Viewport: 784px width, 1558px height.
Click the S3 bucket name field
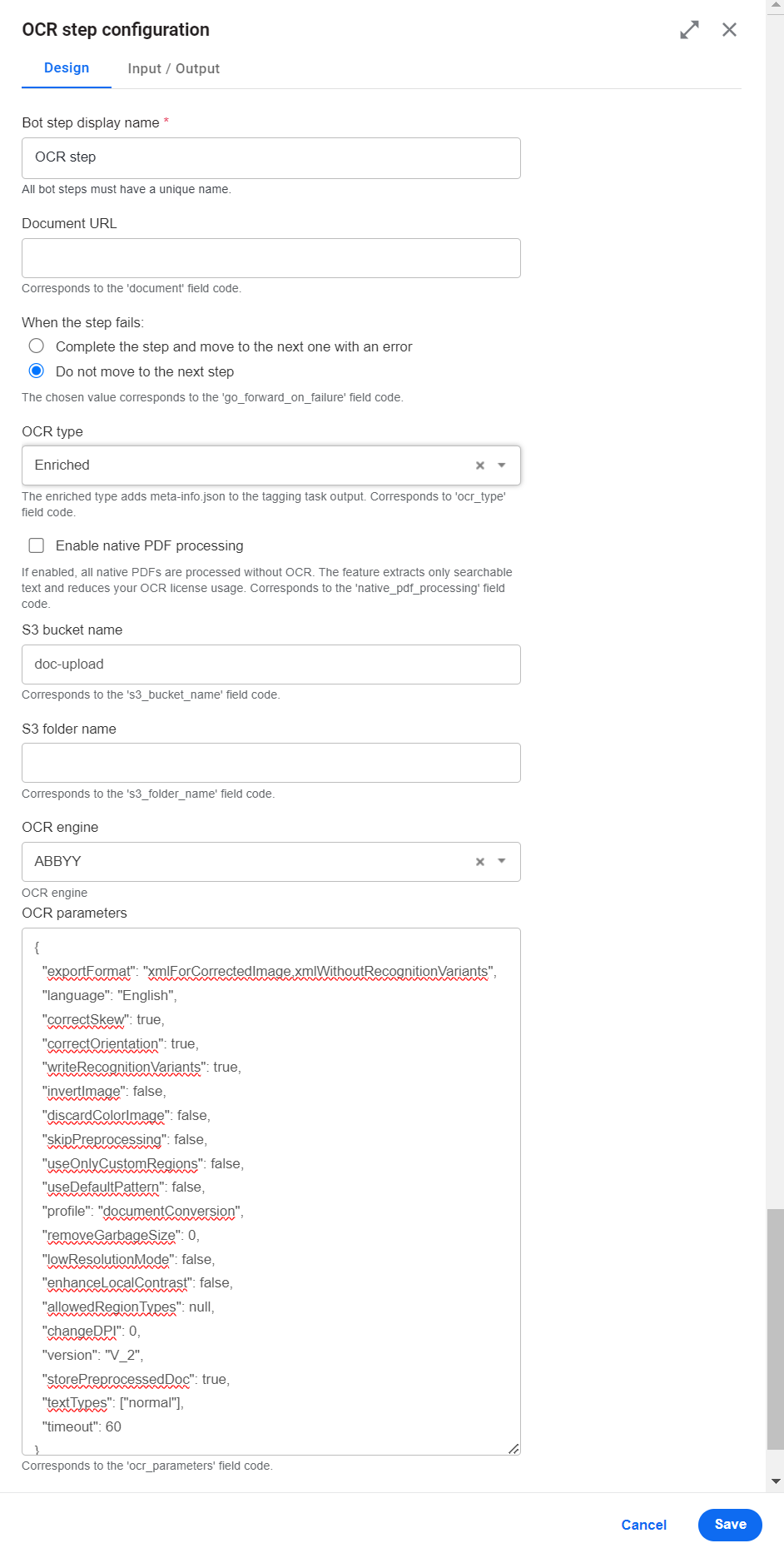(271, 665)
